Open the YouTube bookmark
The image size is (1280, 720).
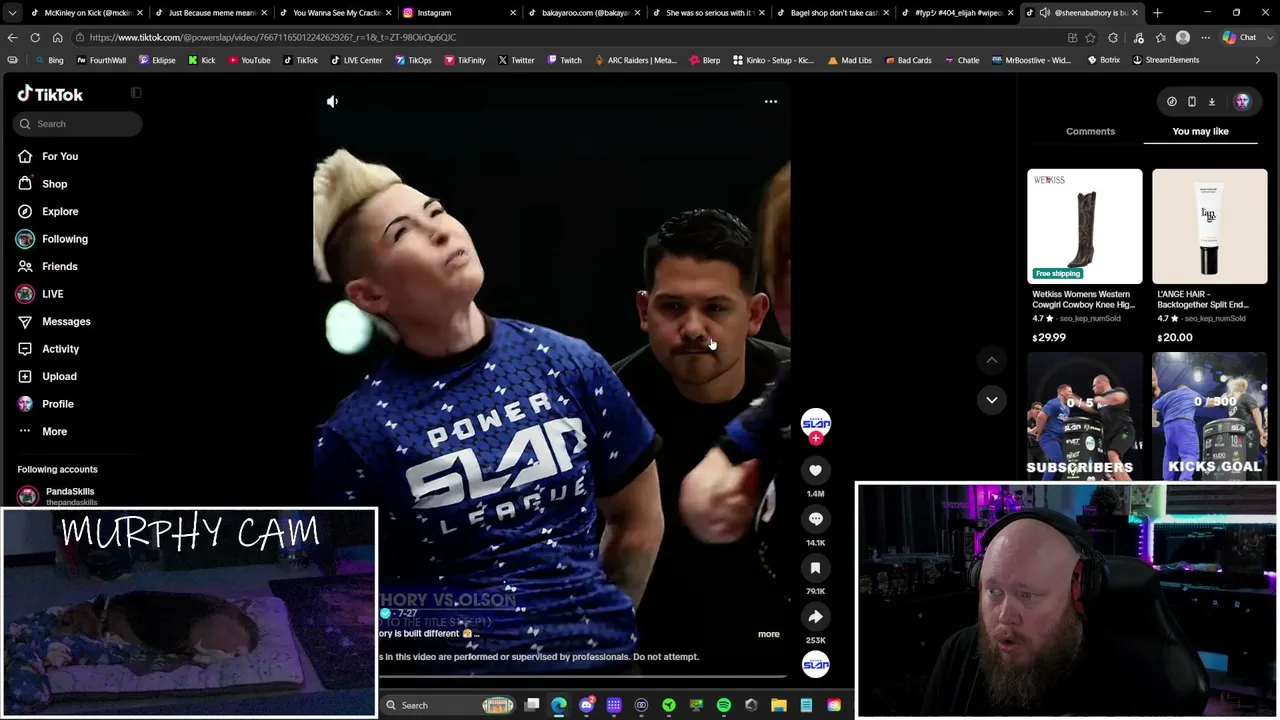pyautogui.click(x=249, y=60)
